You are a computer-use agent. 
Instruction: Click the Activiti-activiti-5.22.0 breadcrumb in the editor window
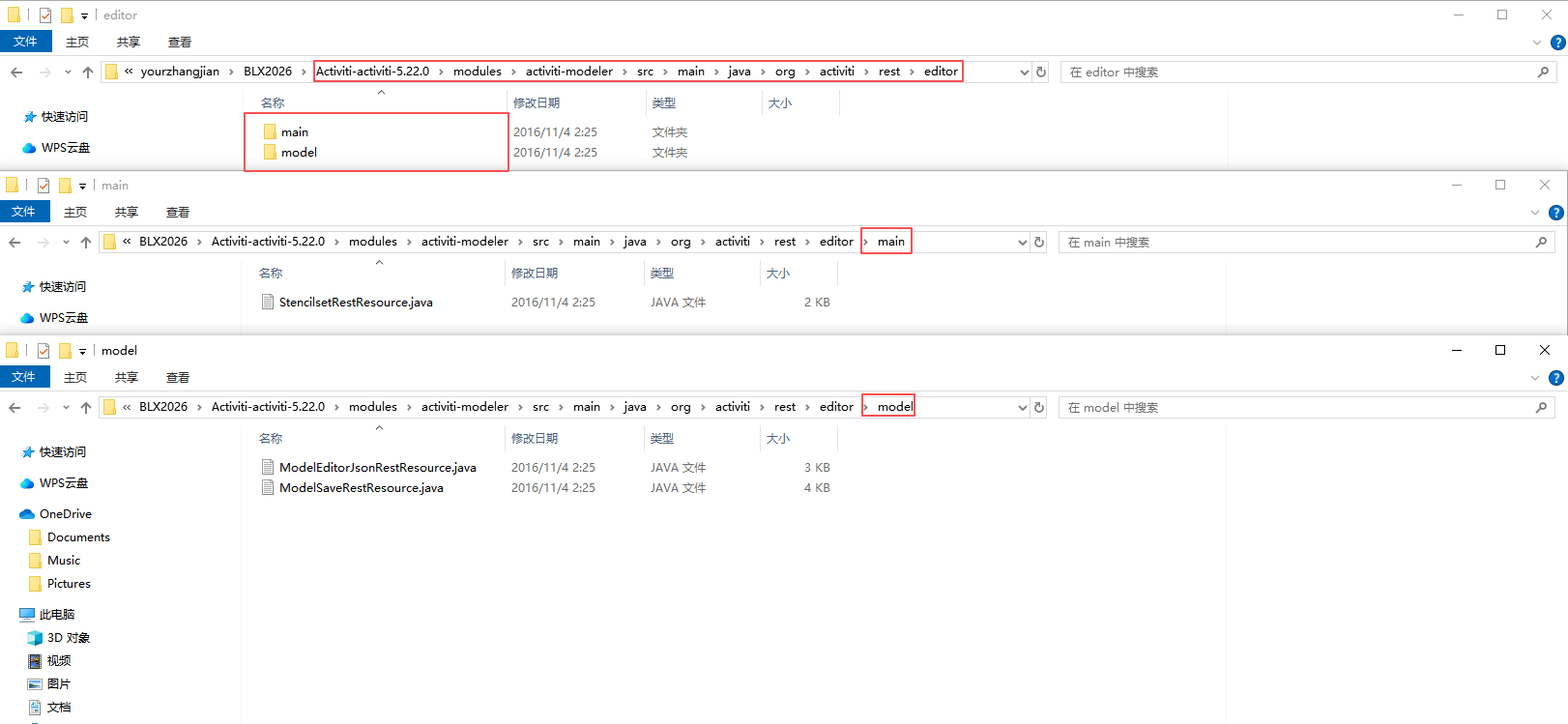coord(372,72)
